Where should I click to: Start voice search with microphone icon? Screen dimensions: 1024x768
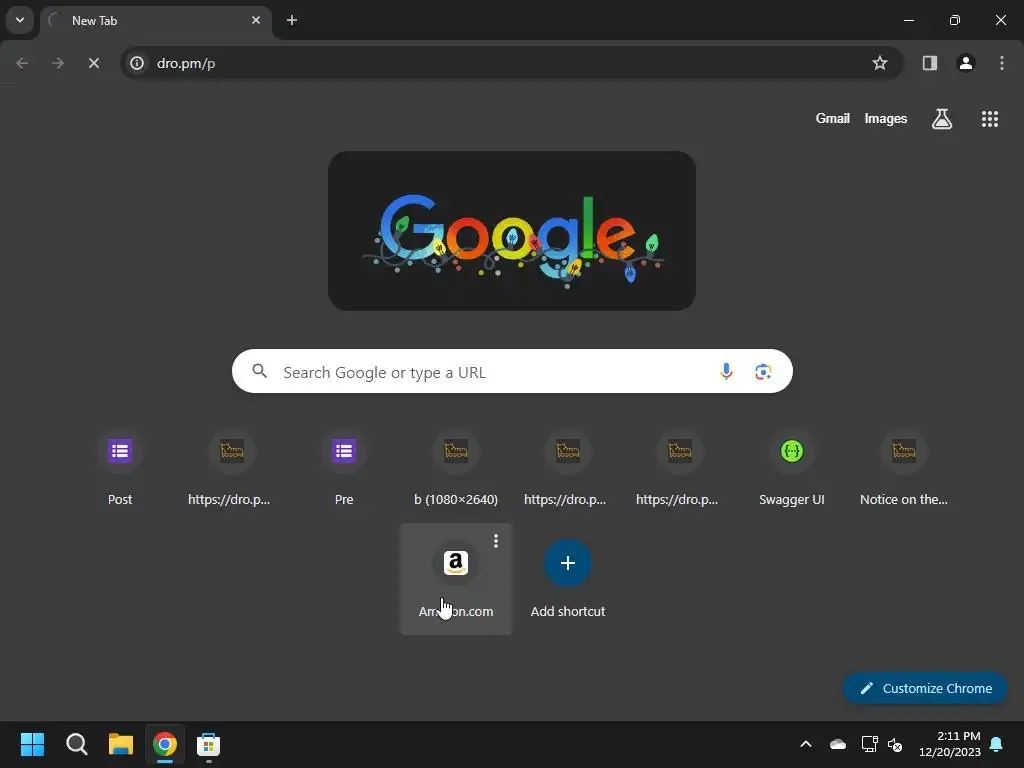click(726, 372)
